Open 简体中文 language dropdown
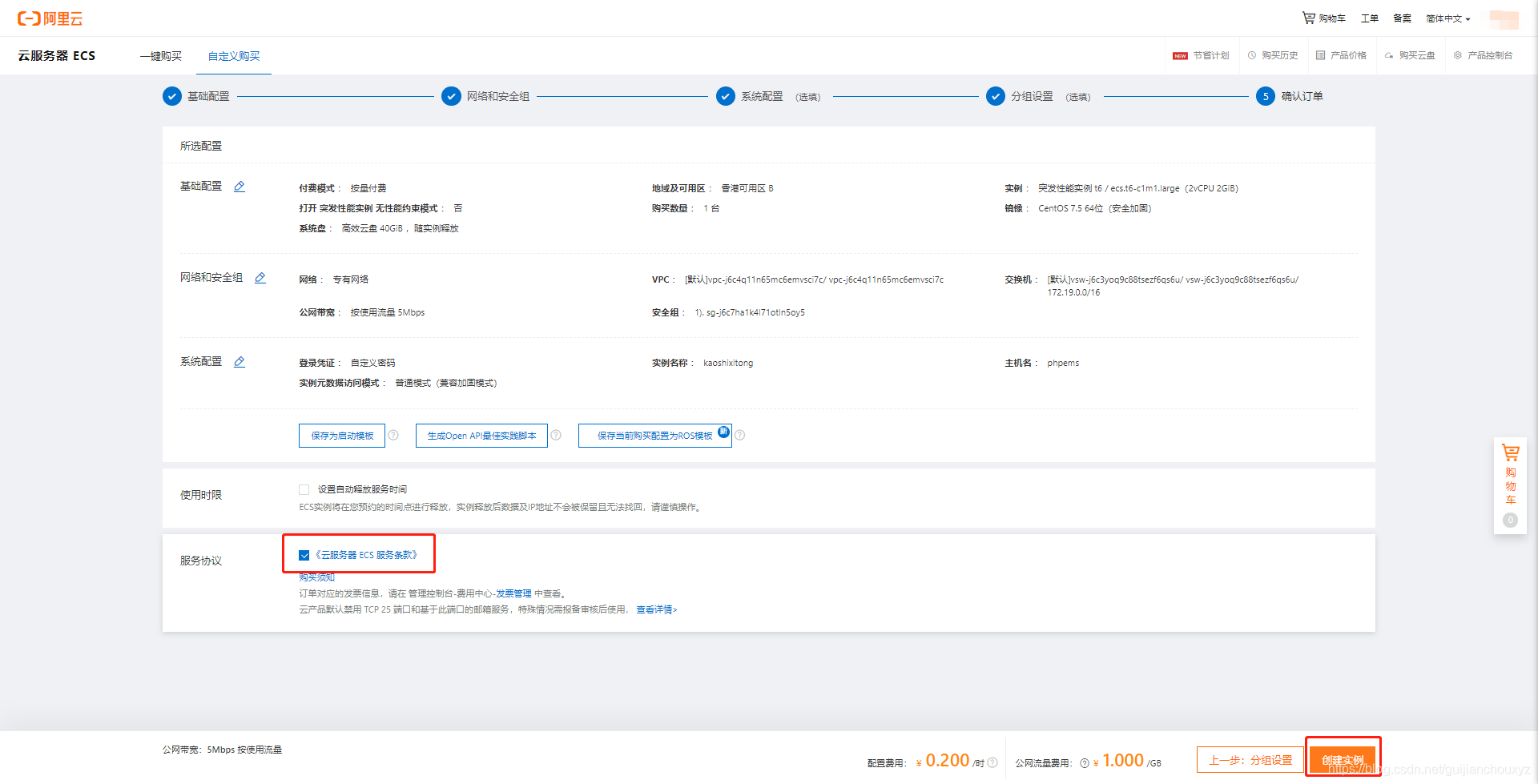This screenshot has height=784, width=1538. click(1447, 18)
